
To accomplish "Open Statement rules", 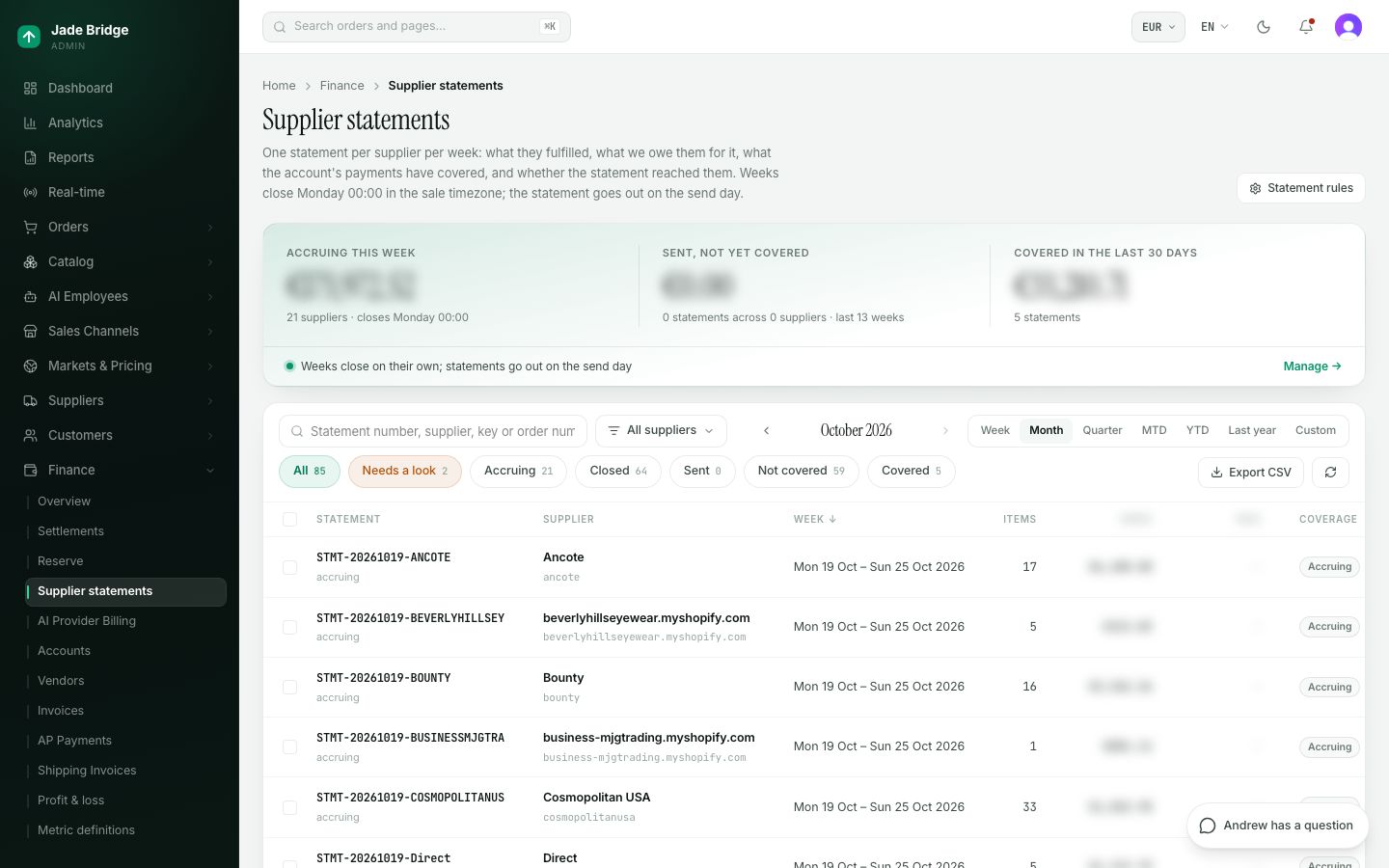I will 1301,188.
